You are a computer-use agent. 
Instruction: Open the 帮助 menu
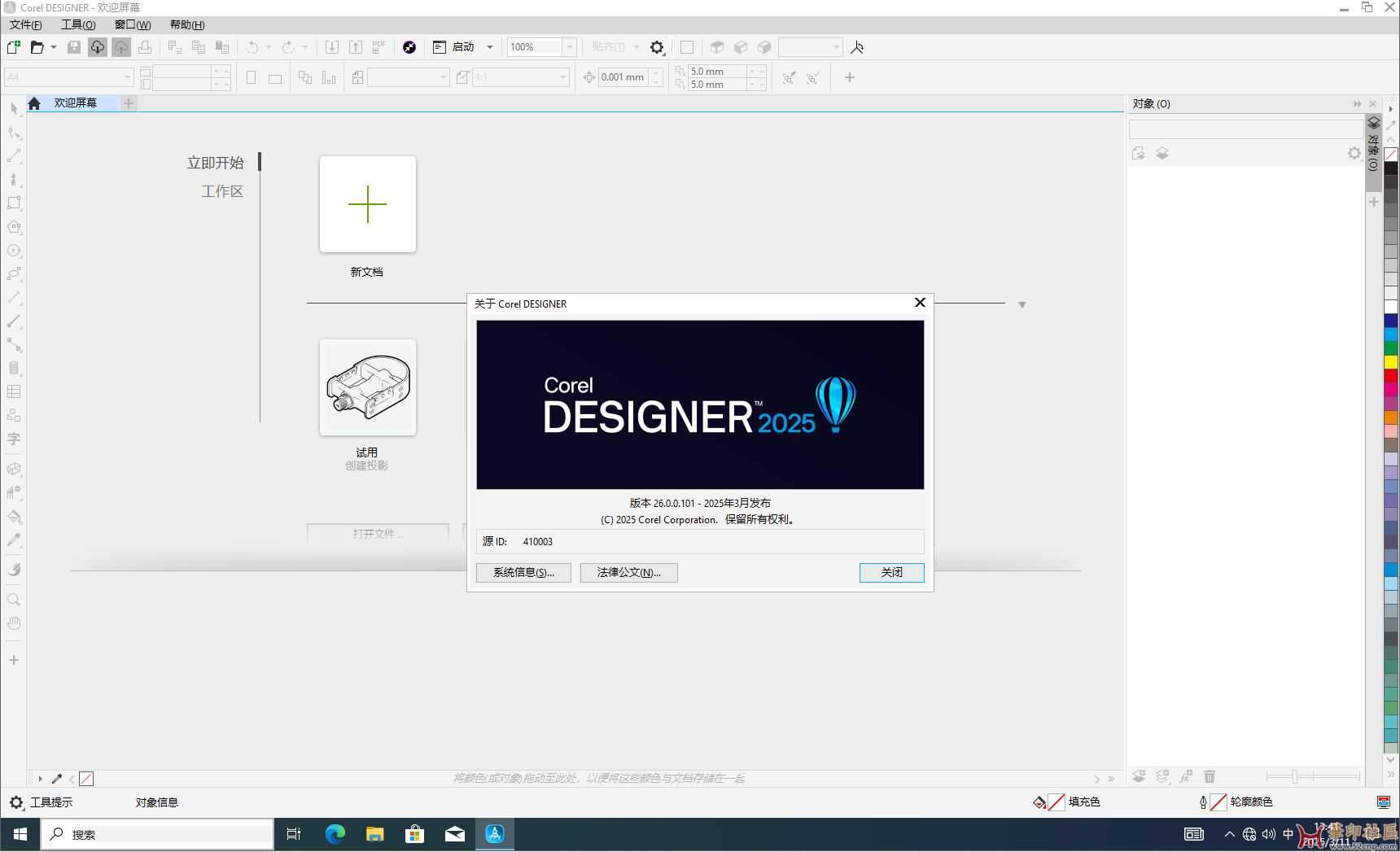(187, 25)
